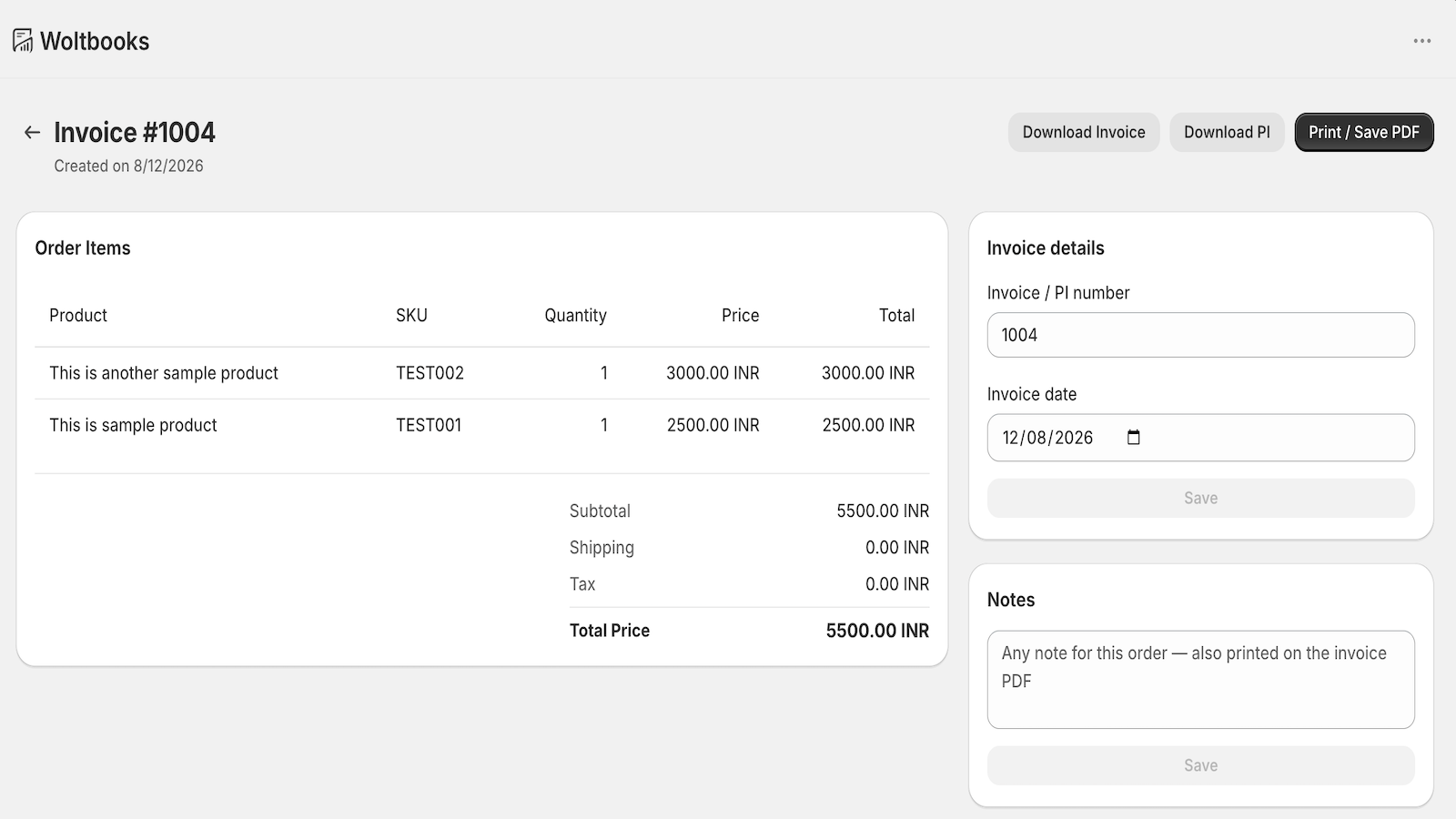Click the SKU column header
The width and height of the screenshot is (1456, 819).
pyautogui.click(x=411, y=316)
